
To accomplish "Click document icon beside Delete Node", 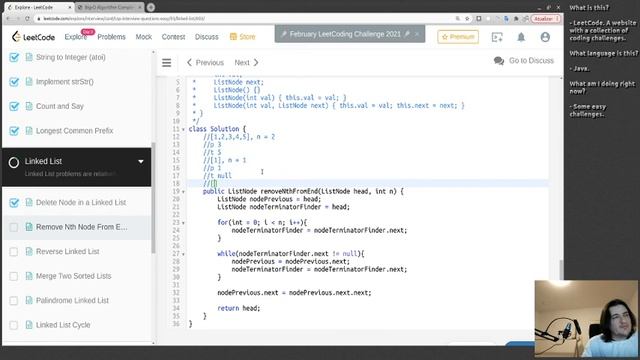I will (29, 202).
